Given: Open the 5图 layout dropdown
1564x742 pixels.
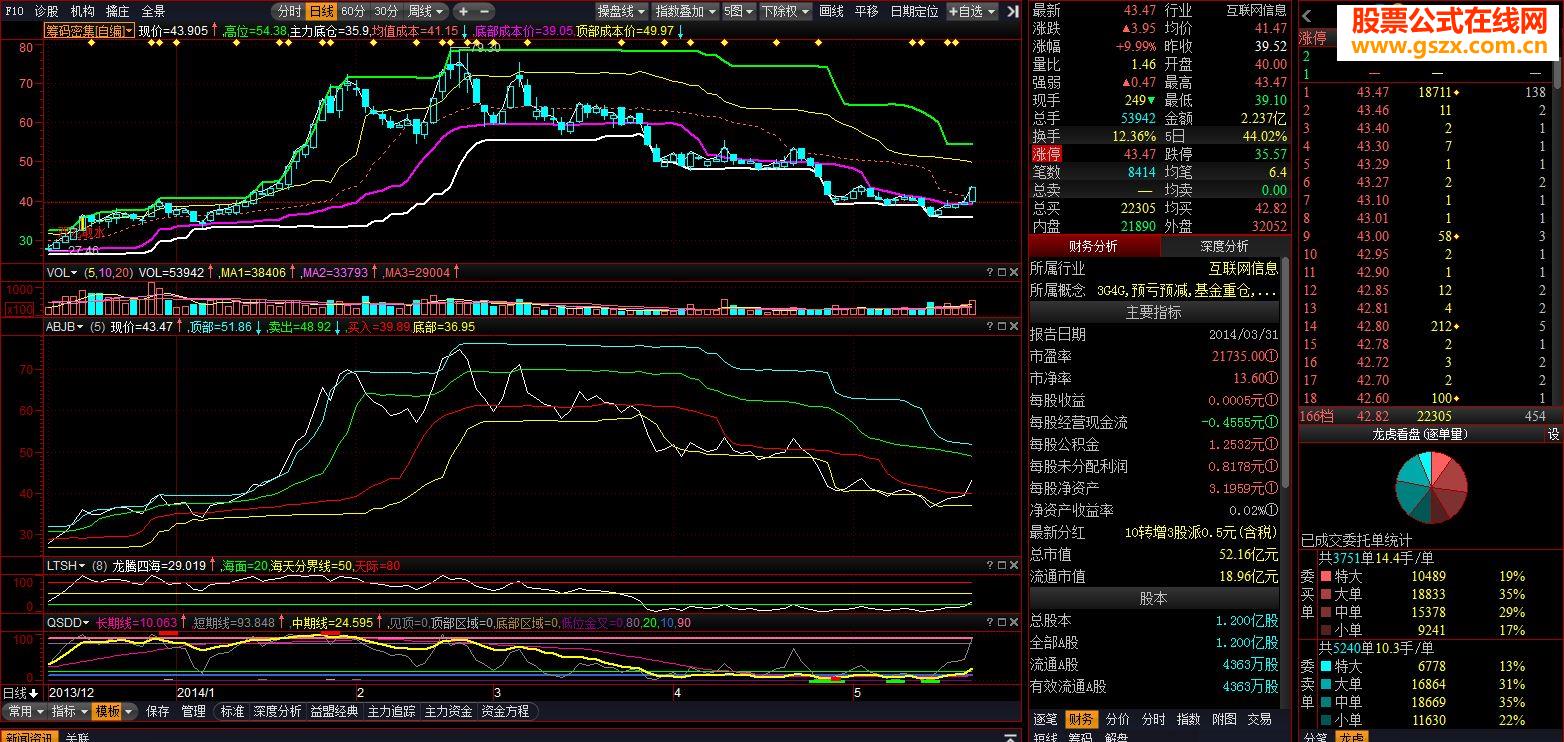Looking at the screenshot, I should click(739, 11).
